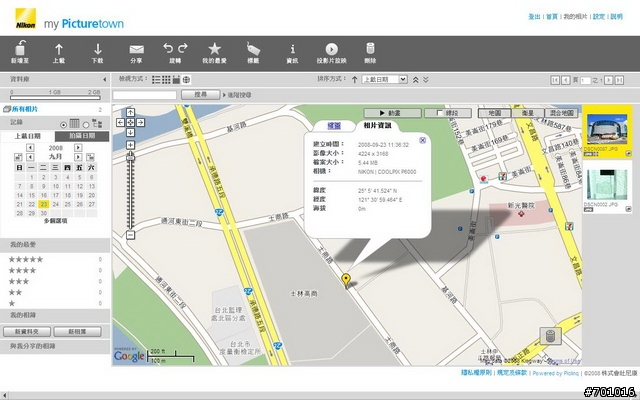Open the 相片資訊 tab in the popup
The height and width of the screenshot is (400, 640).
coord(378,125)
